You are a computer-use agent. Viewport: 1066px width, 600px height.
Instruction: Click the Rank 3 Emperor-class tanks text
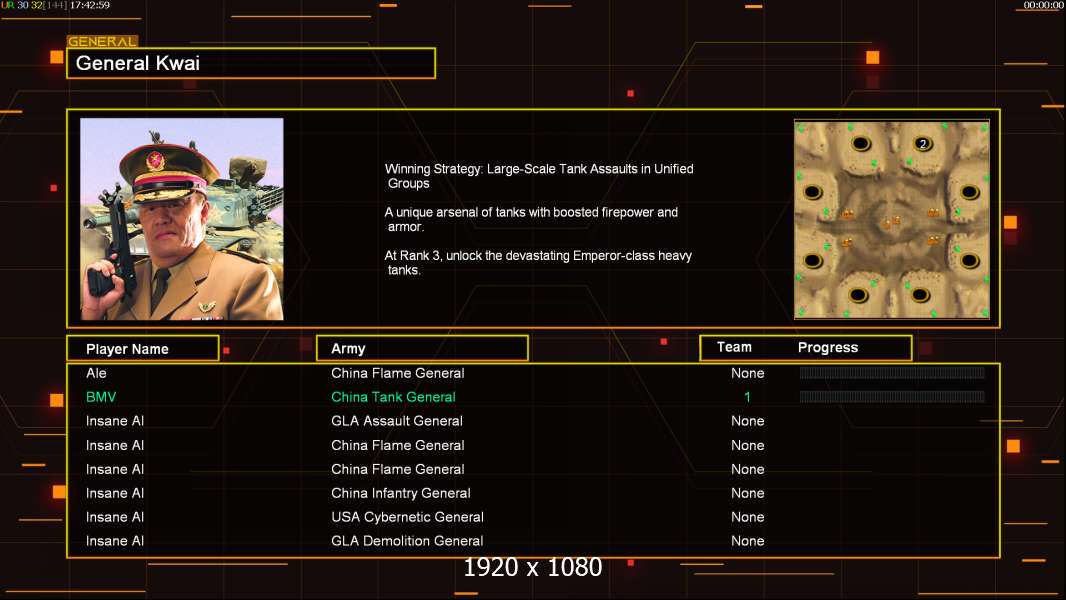(x=538, y=263)
